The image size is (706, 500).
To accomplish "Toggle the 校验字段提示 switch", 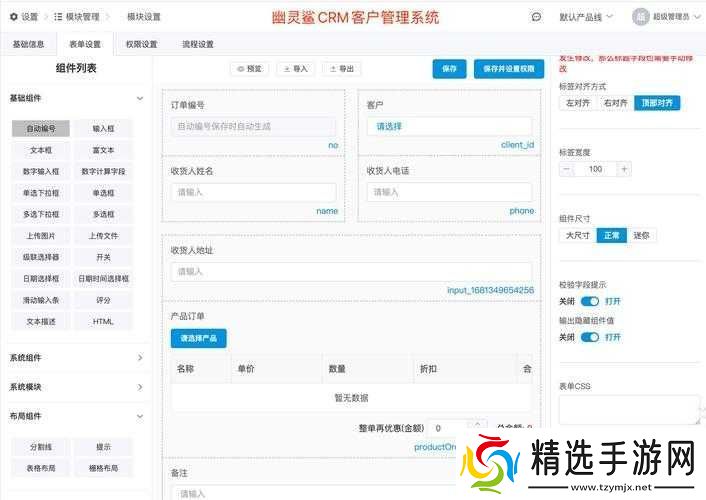I will (x=590, y=301).
